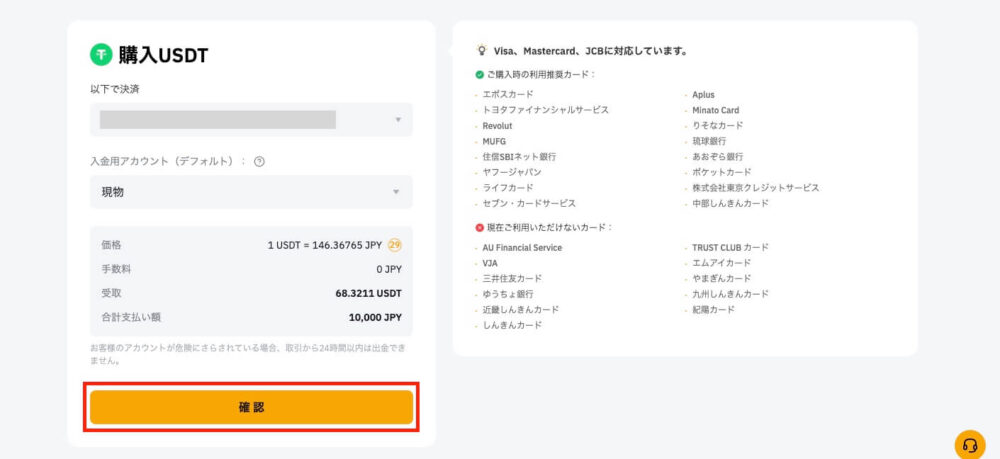Click the ご購入時の利用推奨カード heading
The image size is (1000, 459).
[541, 75]
